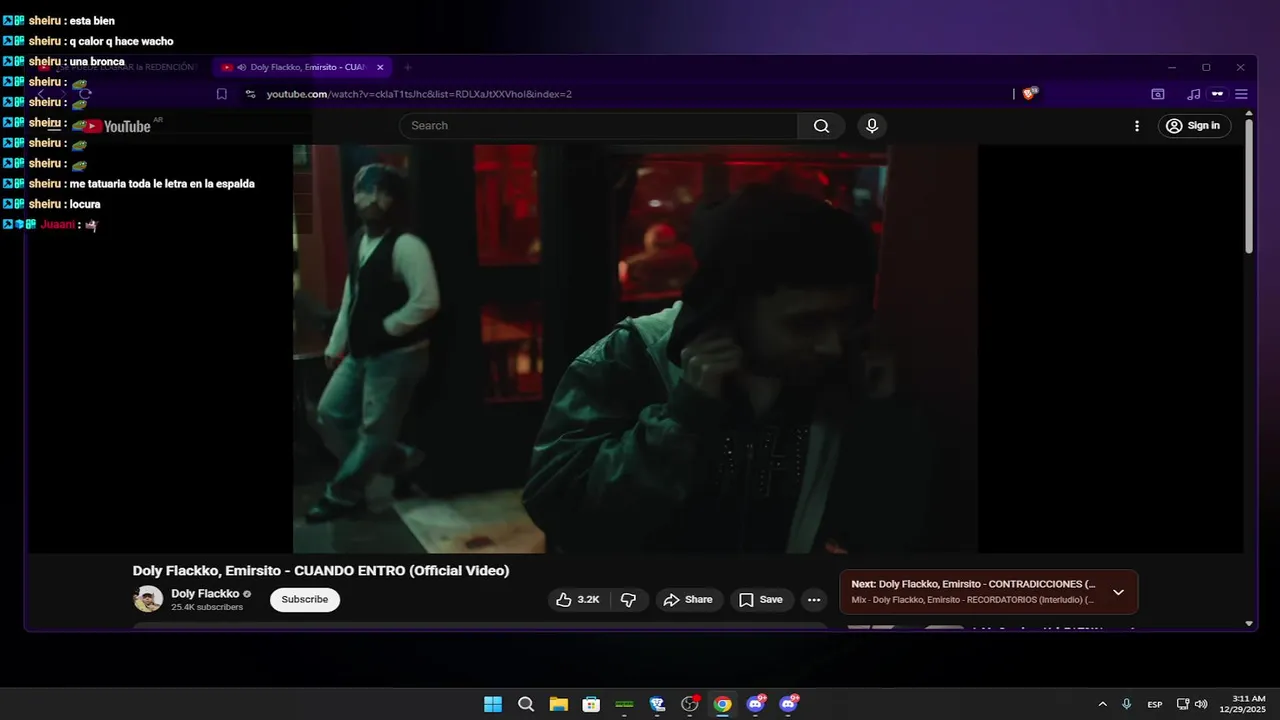The width and height of the screenshot is (1280, 720).
Task: Click the search magnifier button on YouTube
Action: (821, 126)
